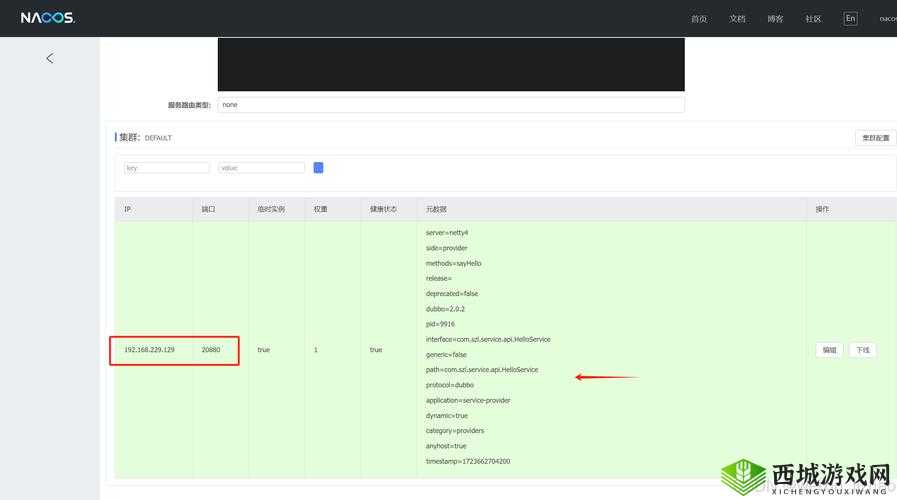
Task: Click the blue filter add button
Action: pos(318,168)
